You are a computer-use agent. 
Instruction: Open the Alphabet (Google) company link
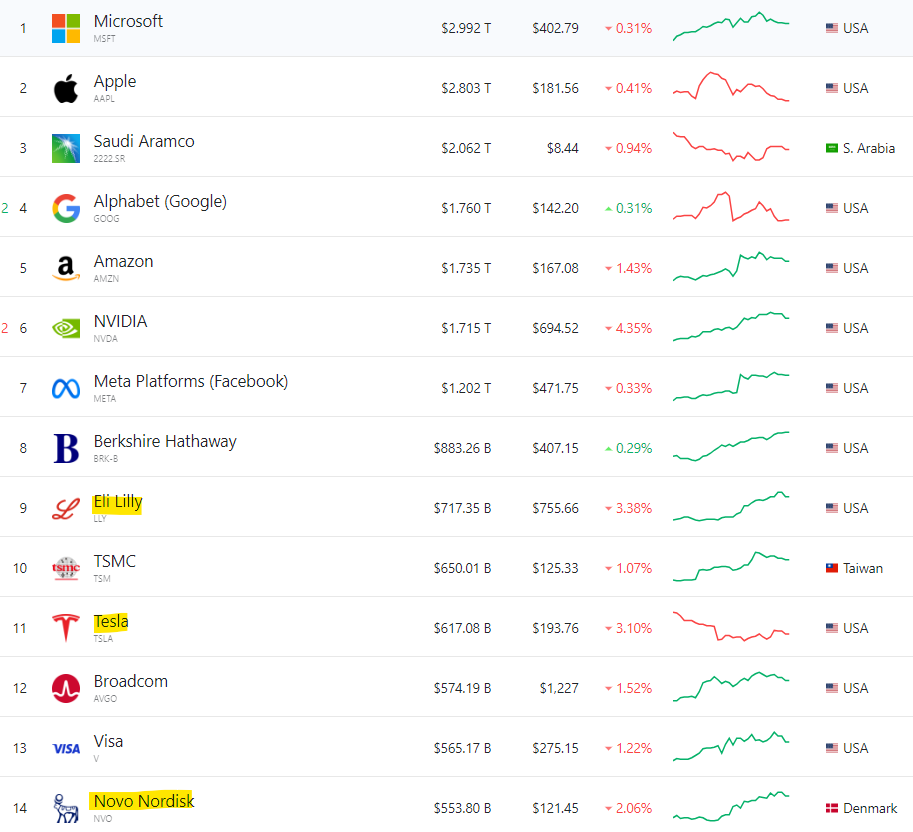click(160, 201)
